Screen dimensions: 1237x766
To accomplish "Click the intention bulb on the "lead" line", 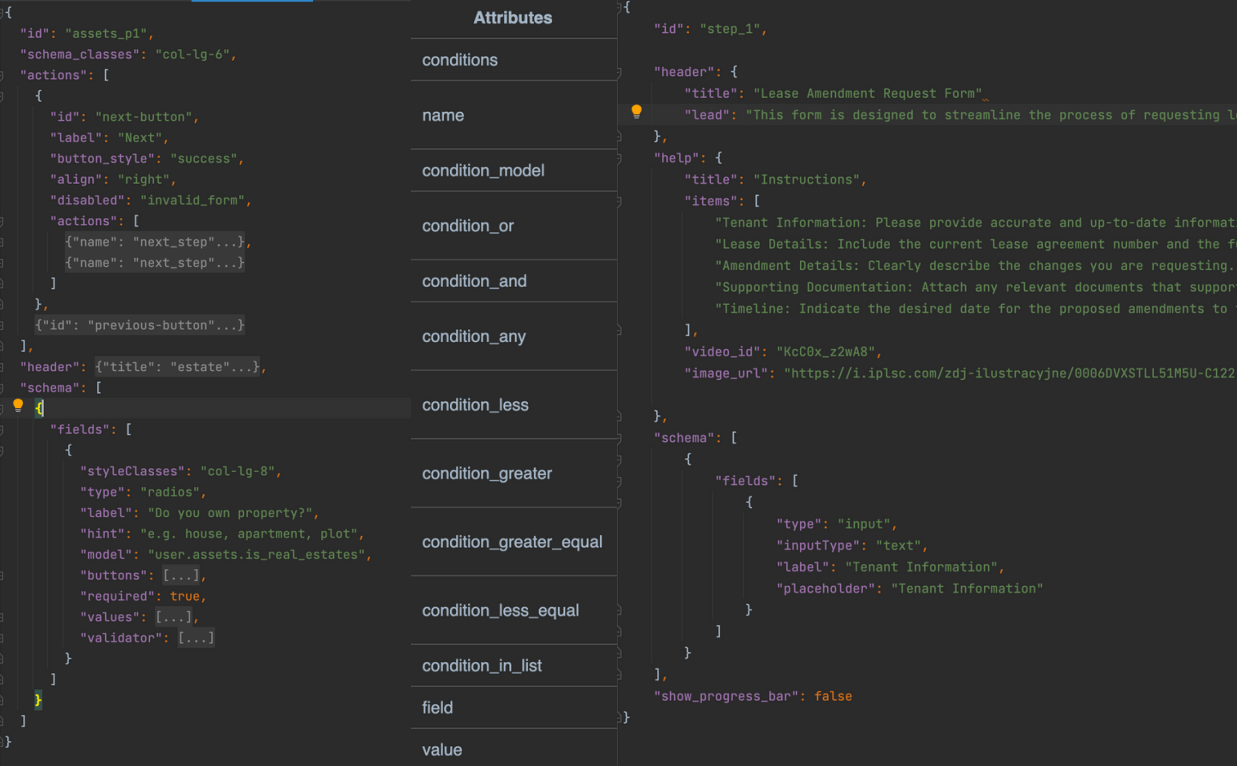I will pos(637,111).
